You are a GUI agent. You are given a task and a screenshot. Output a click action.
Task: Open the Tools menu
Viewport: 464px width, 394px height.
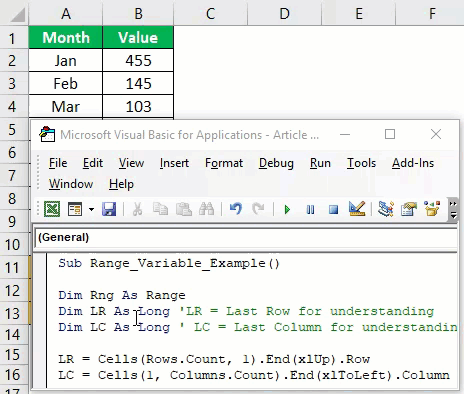point(361,163)
